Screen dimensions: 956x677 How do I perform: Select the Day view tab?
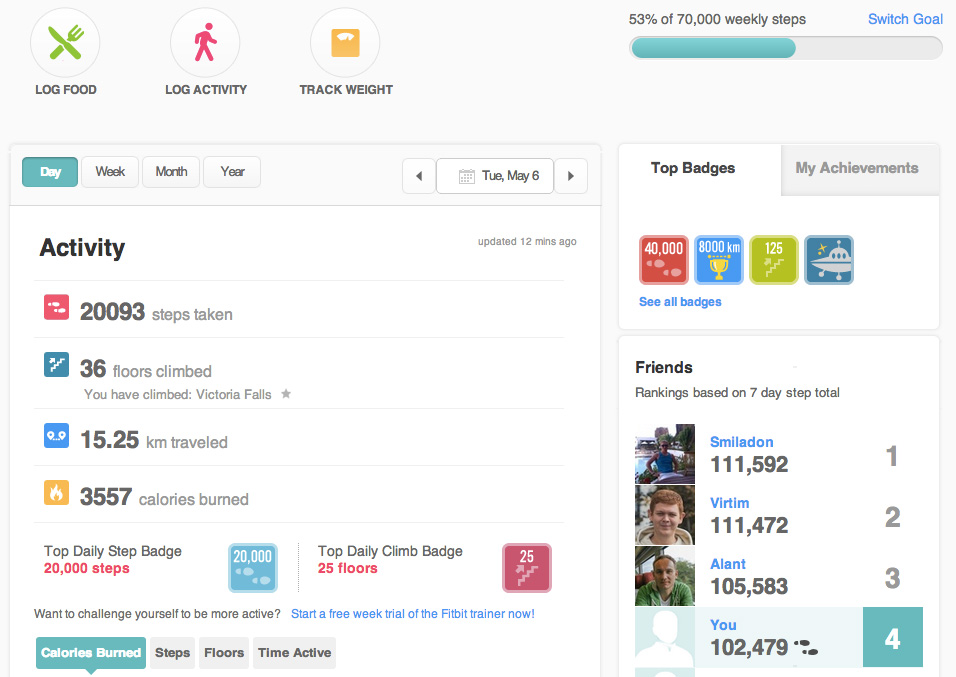pyautogui.click(x=50, y=172)
